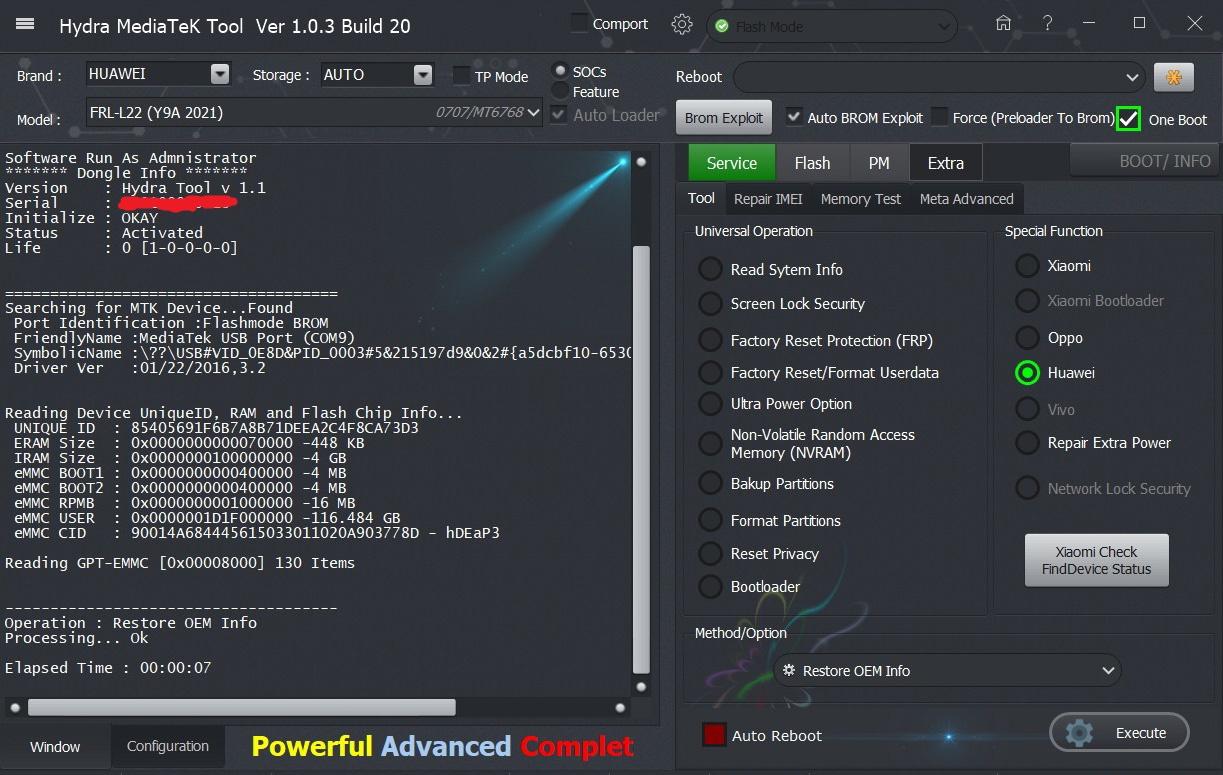The image size is (1223, 775).
Task: Open the hamburger menu icon
Action: 25,25
